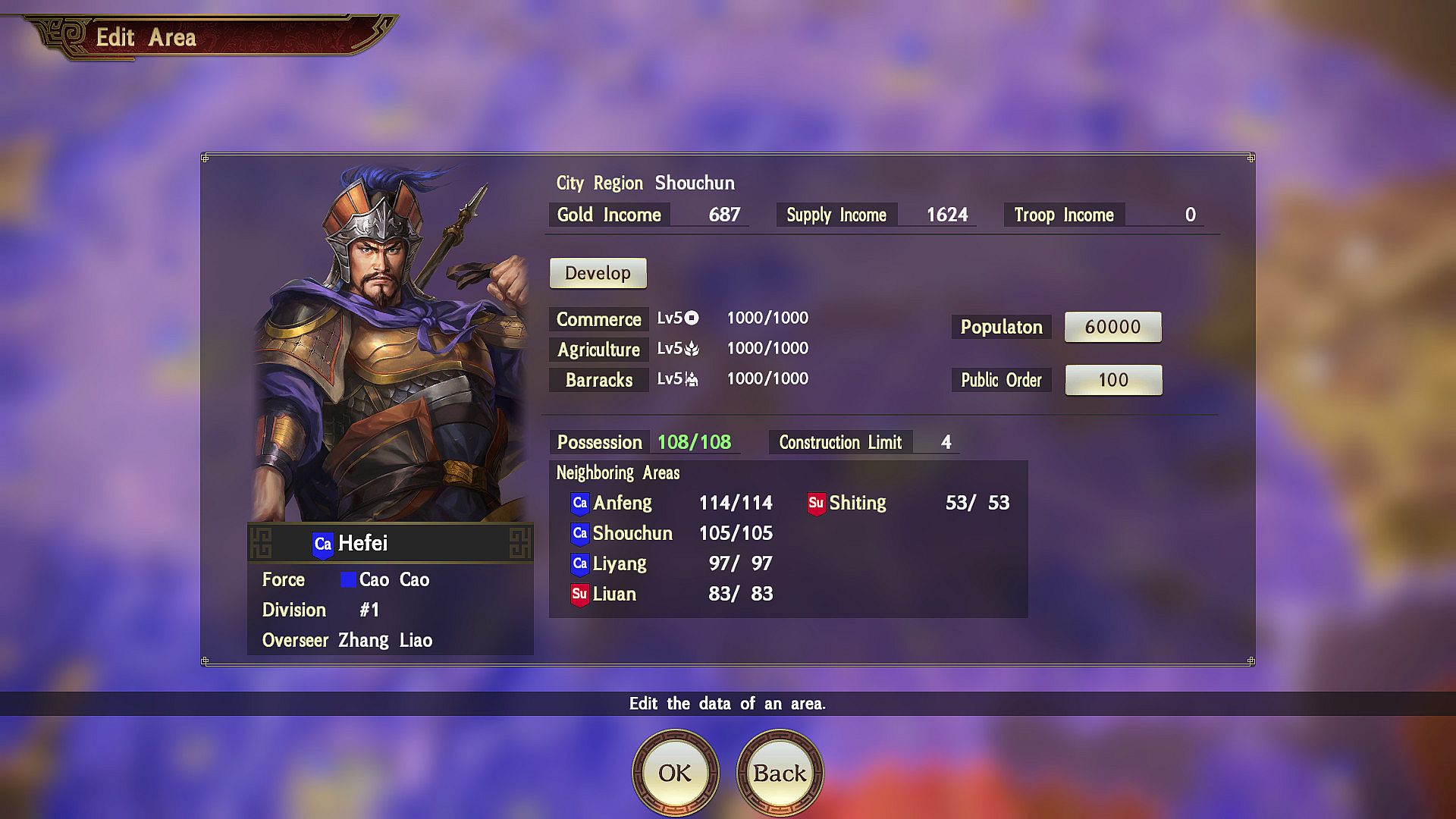Edit the Populaton value field 60000
This screenshot has width=1456, height=819.
point(1112,327)
